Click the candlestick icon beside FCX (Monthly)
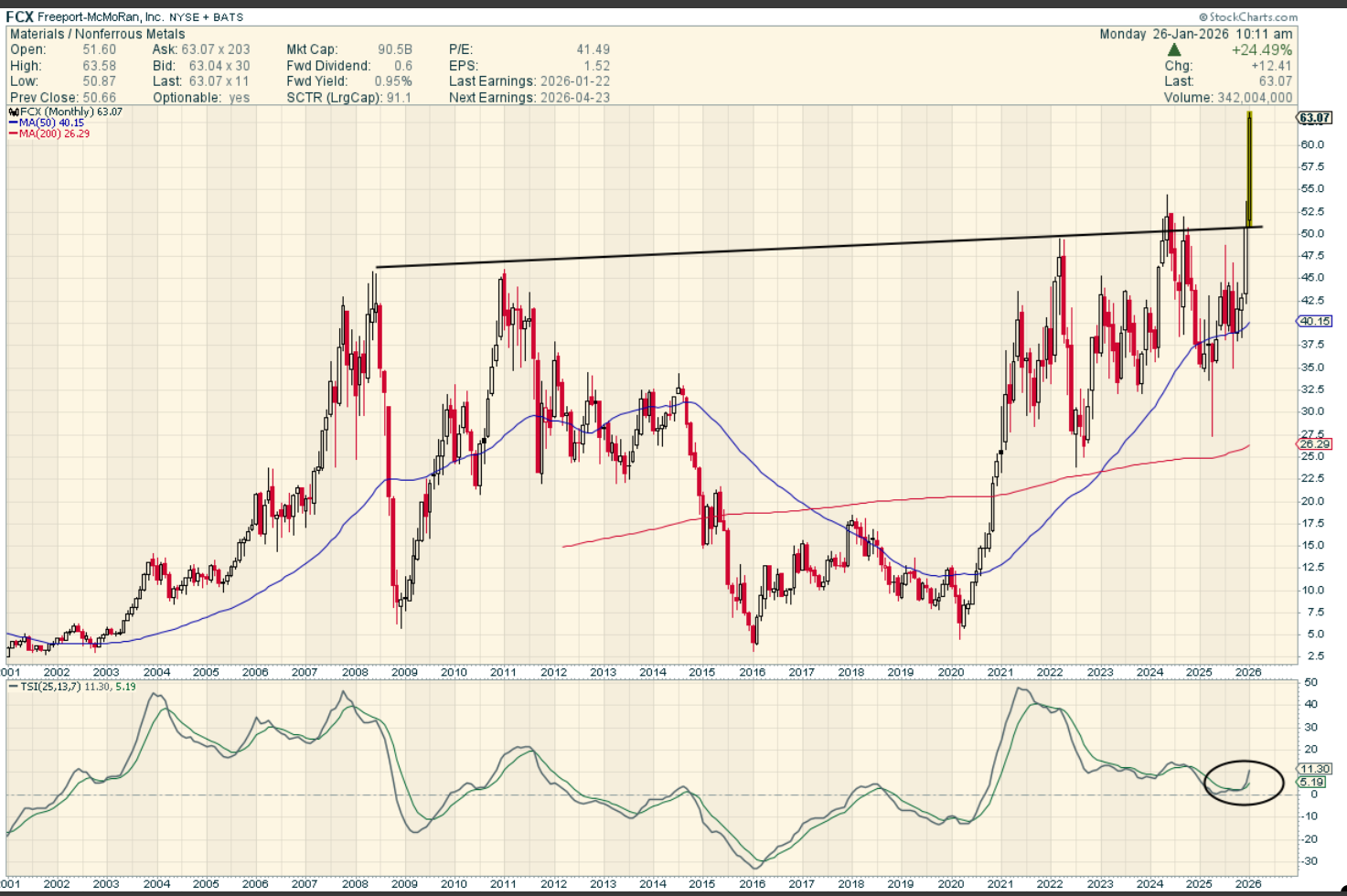The height and width of the screenshot is (896, 1347). pyautogui.click(x=14, y=112)
